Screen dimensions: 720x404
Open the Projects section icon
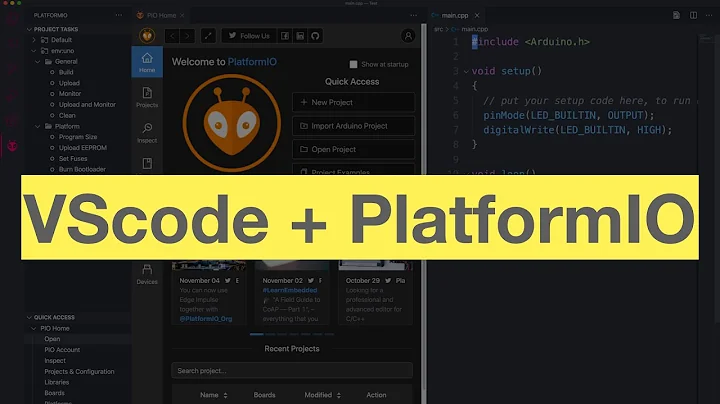point(147,97)
